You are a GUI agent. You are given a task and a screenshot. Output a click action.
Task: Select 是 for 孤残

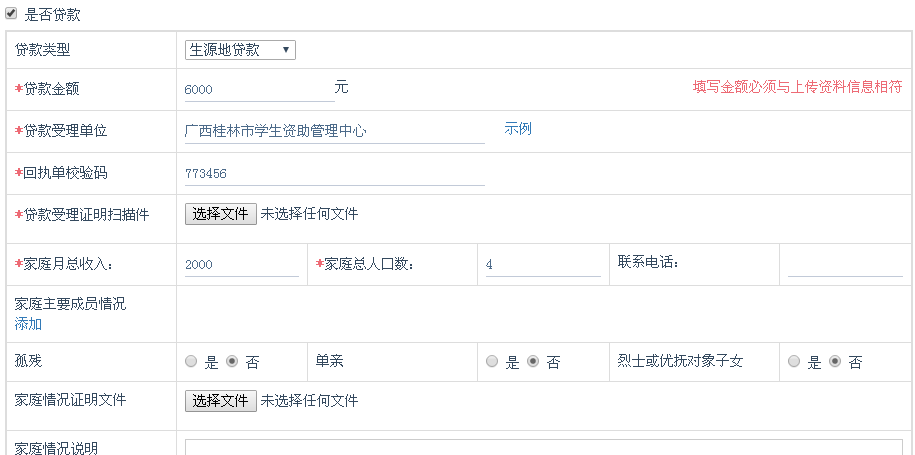[x=192, y=362]
